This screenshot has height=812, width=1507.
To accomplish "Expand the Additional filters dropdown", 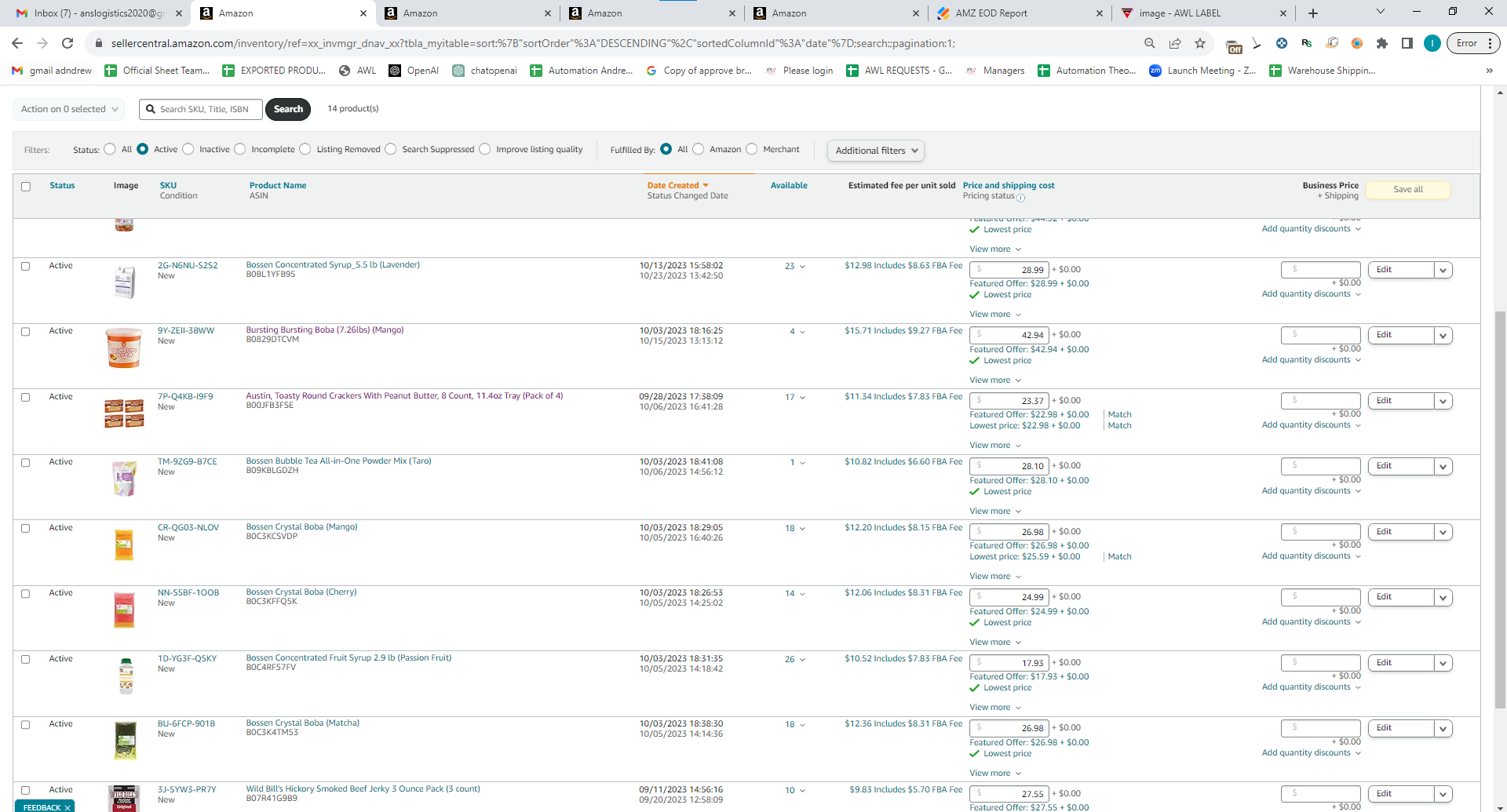I will point(876,151).
